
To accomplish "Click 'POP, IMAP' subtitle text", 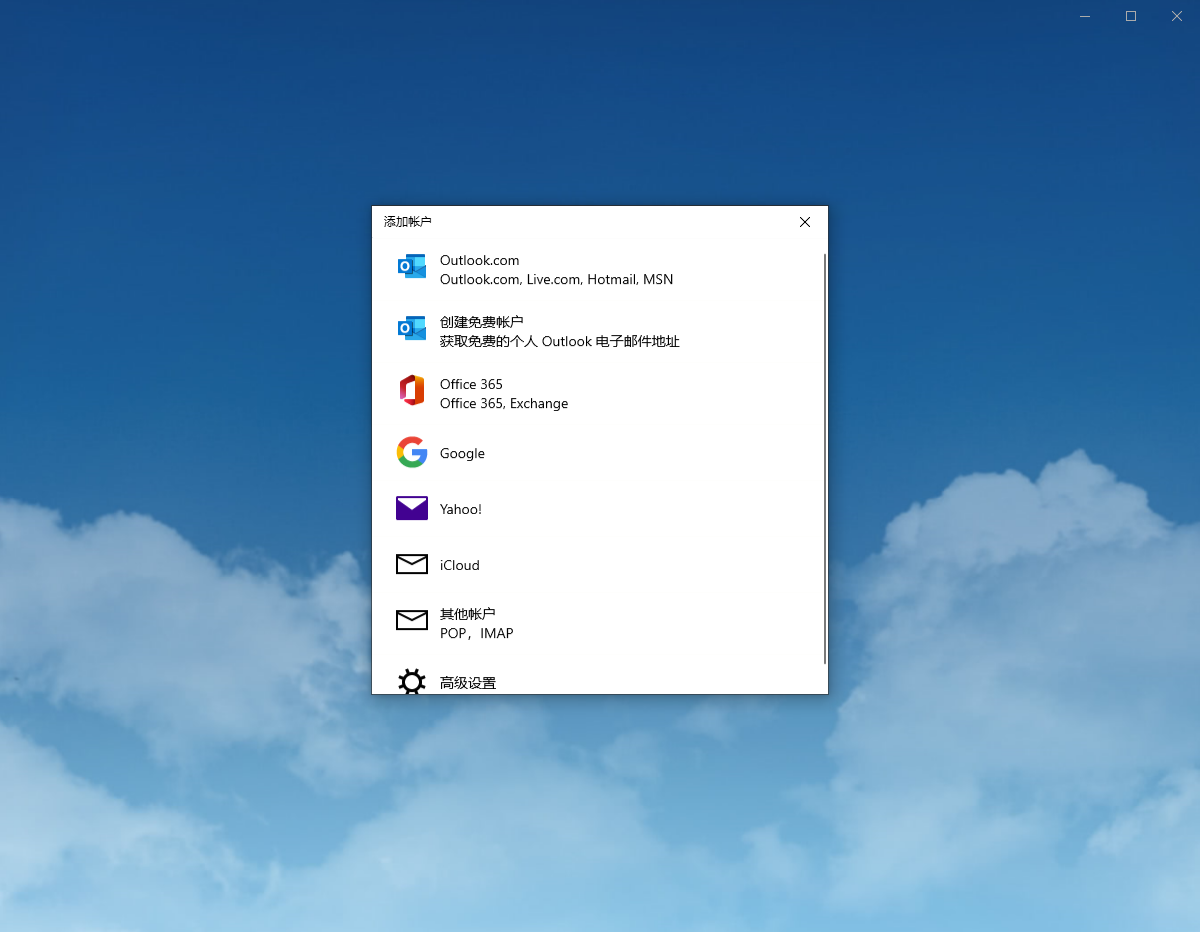I will point(477,633).
